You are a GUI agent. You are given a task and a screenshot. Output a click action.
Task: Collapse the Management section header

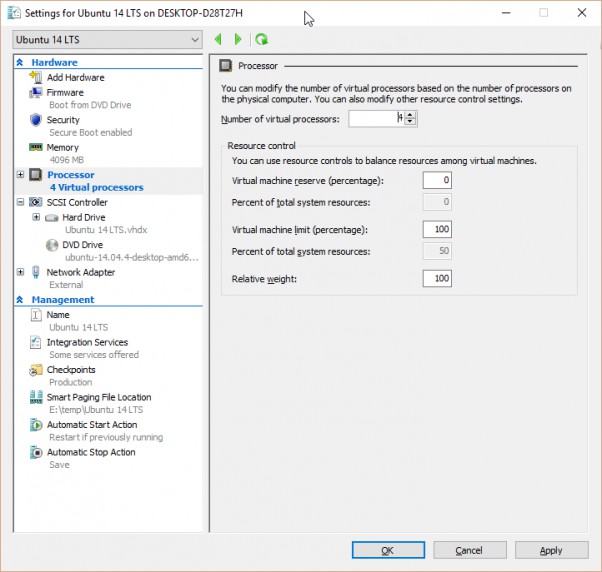pyautogui.click(x=21, y=299)
